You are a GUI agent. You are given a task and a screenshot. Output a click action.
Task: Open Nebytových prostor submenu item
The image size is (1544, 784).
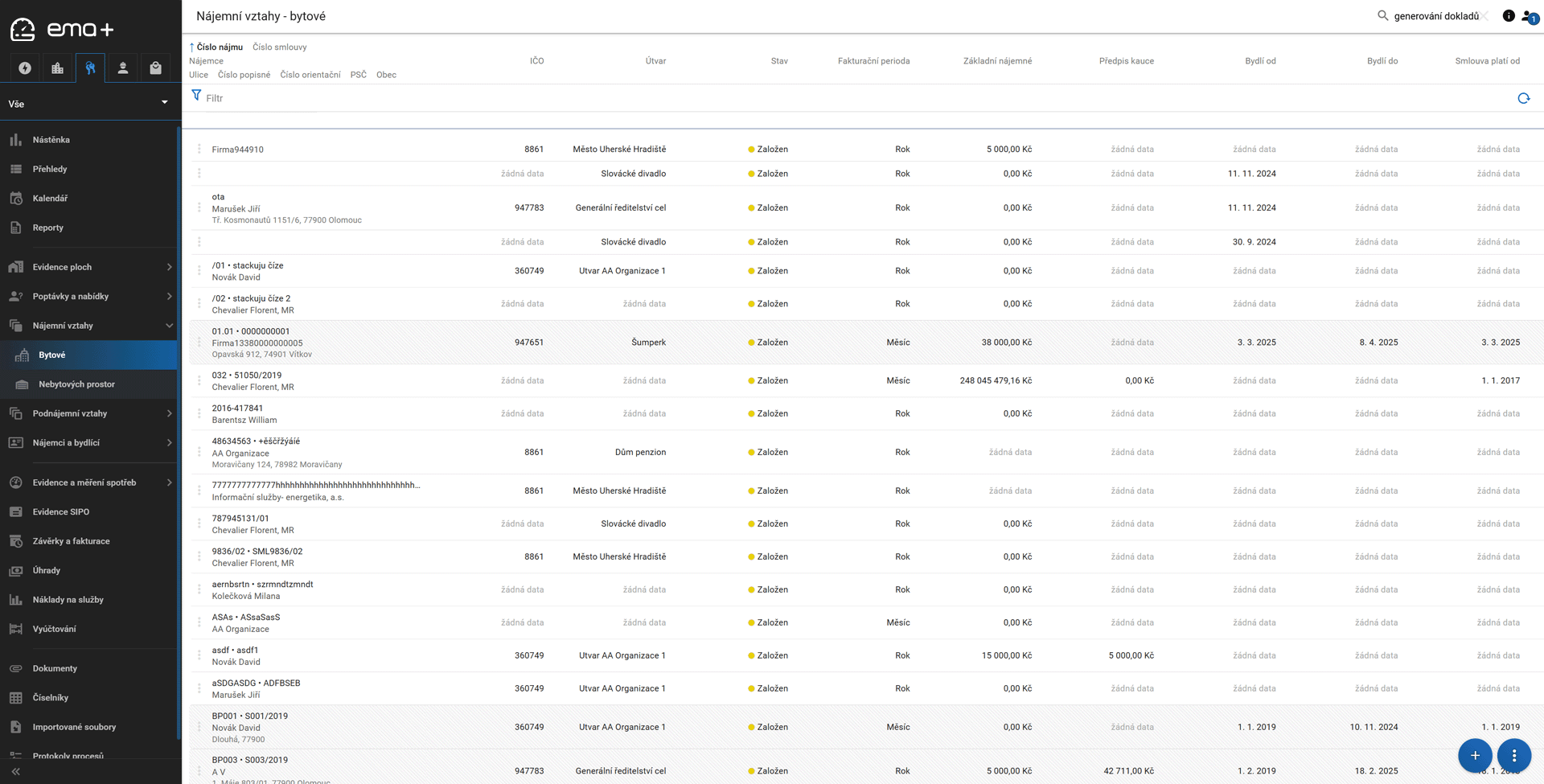click(77, 384)
